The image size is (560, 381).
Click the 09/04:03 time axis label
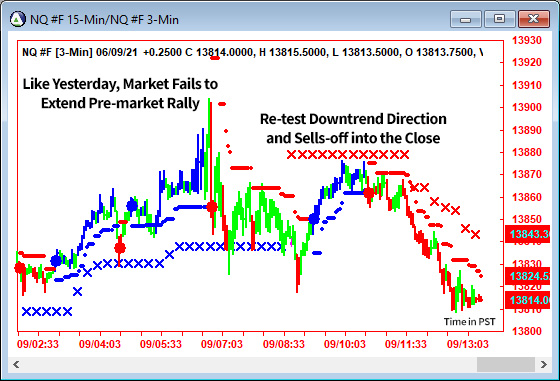[100, 344]
